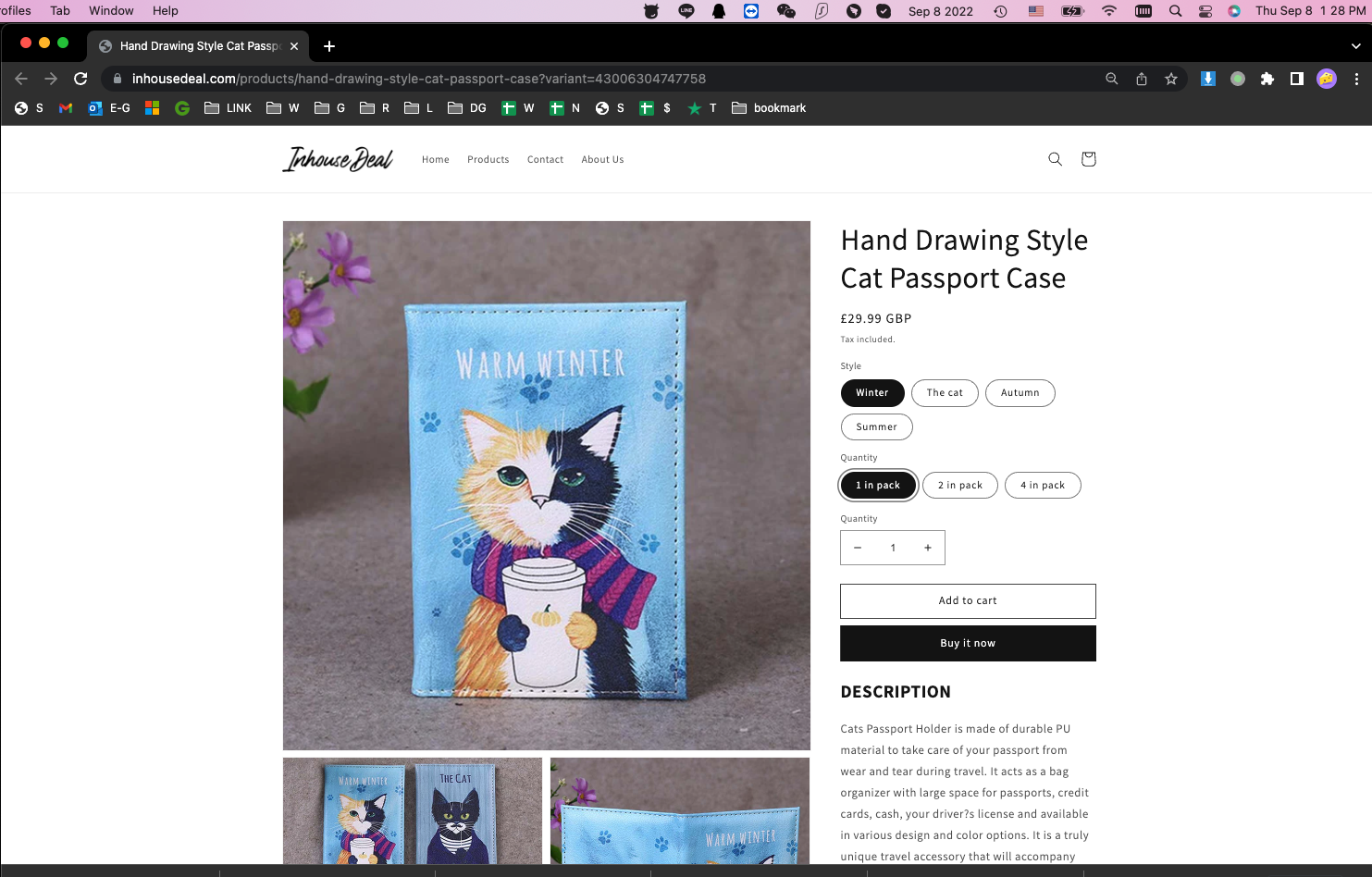Open the bookmark folder in bookmarks bar
The image size is (1372, 877).
pos(769,108)
